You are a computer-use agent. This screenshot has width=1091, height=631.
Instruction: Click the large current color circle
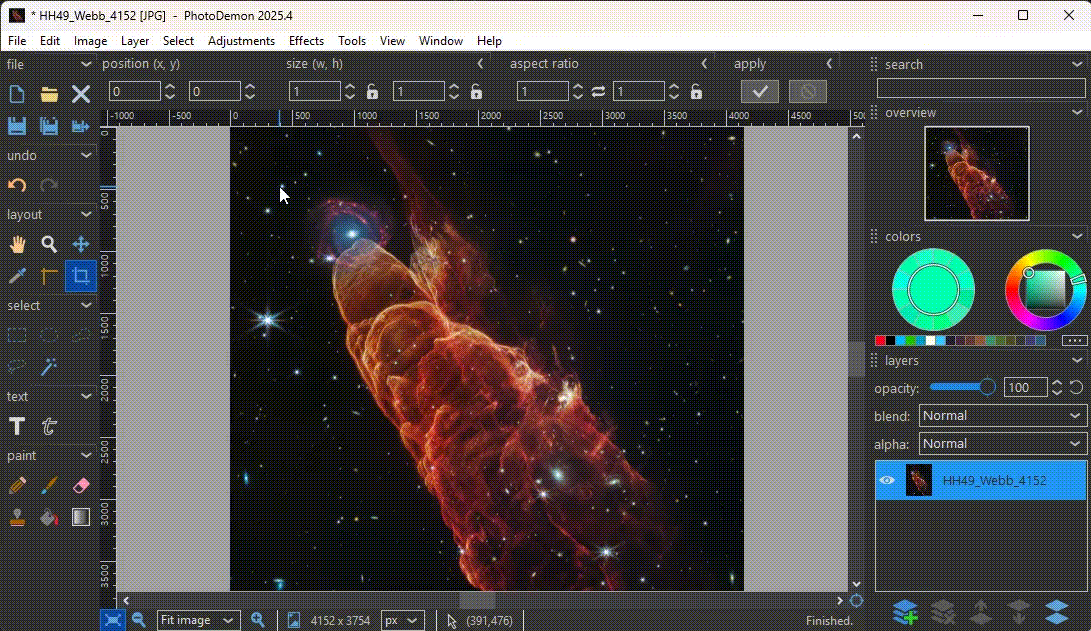933,291
